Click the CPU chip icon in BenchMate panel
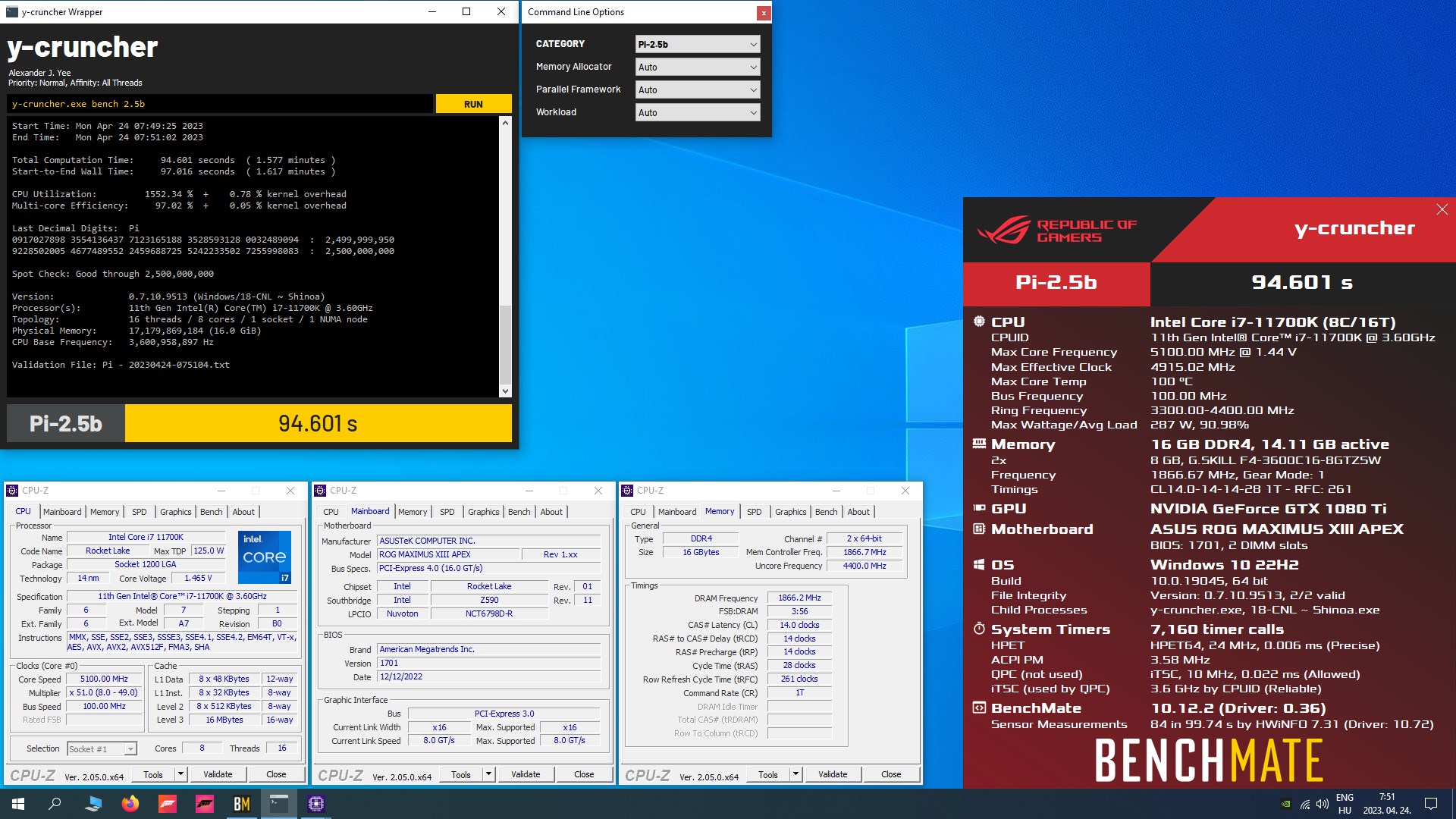 point(979,322)
